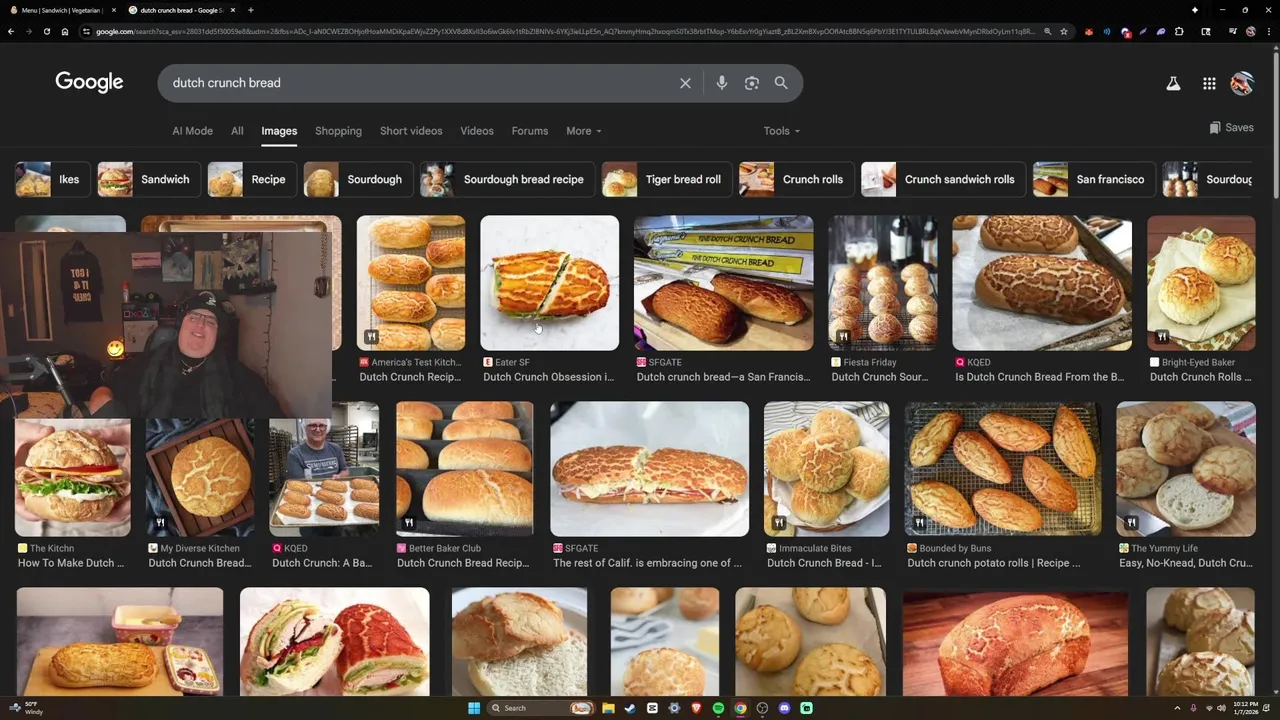Open the Videos tab
The height and width of the screenshot is (720, 1280).
(x=477, y=131)
